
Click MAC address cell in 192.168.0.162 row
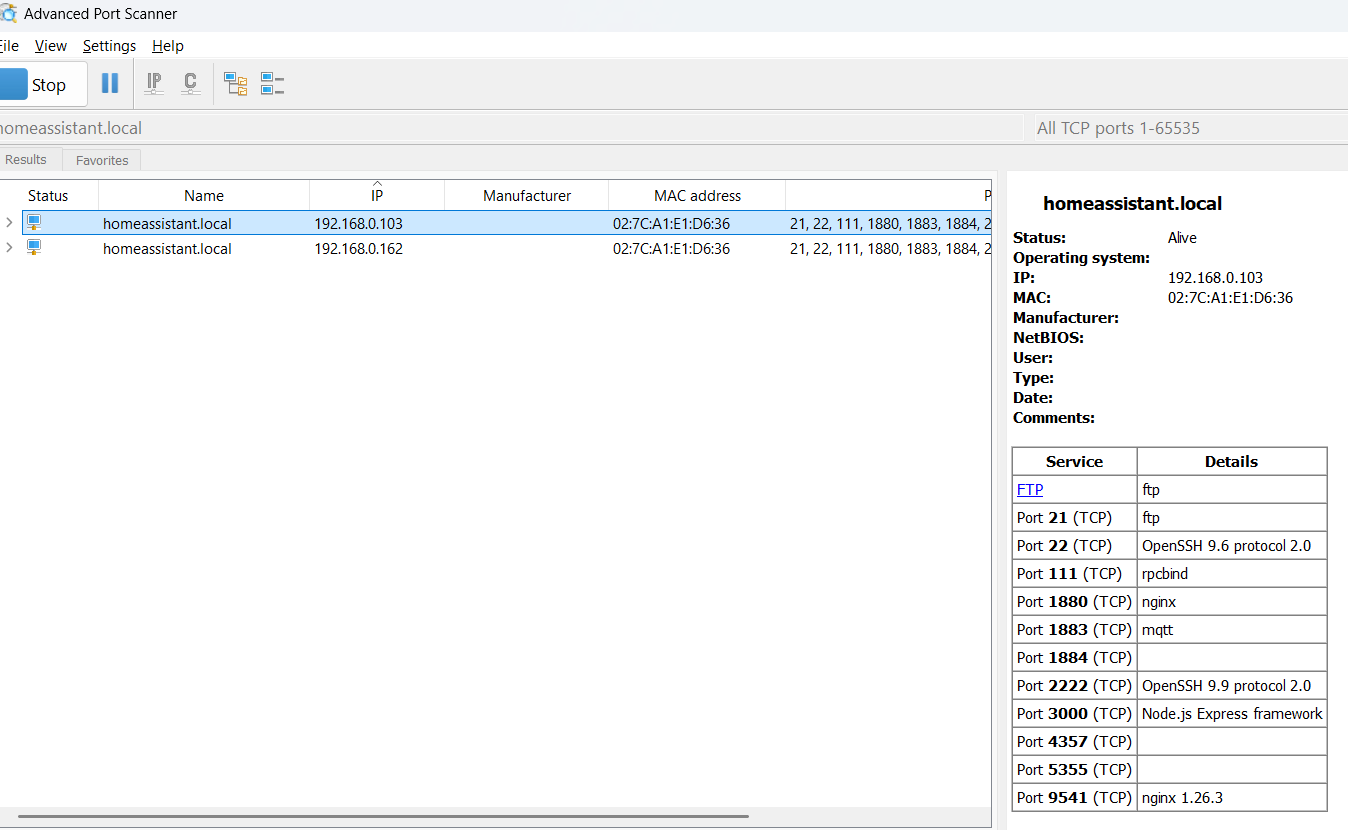(x=671, y=249)
